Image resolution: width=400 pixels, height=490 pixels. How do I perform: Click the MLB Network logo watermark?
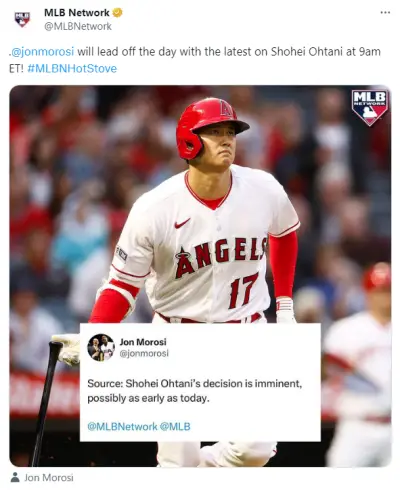coord(370,107)
